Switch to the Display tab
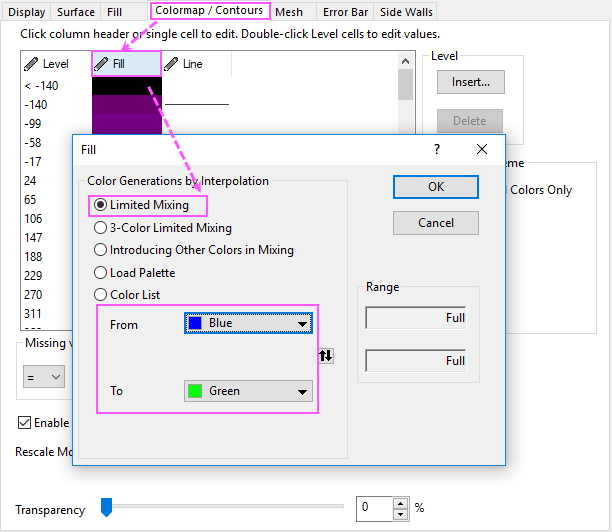The image size is (612, 532). tap(27, 12)
